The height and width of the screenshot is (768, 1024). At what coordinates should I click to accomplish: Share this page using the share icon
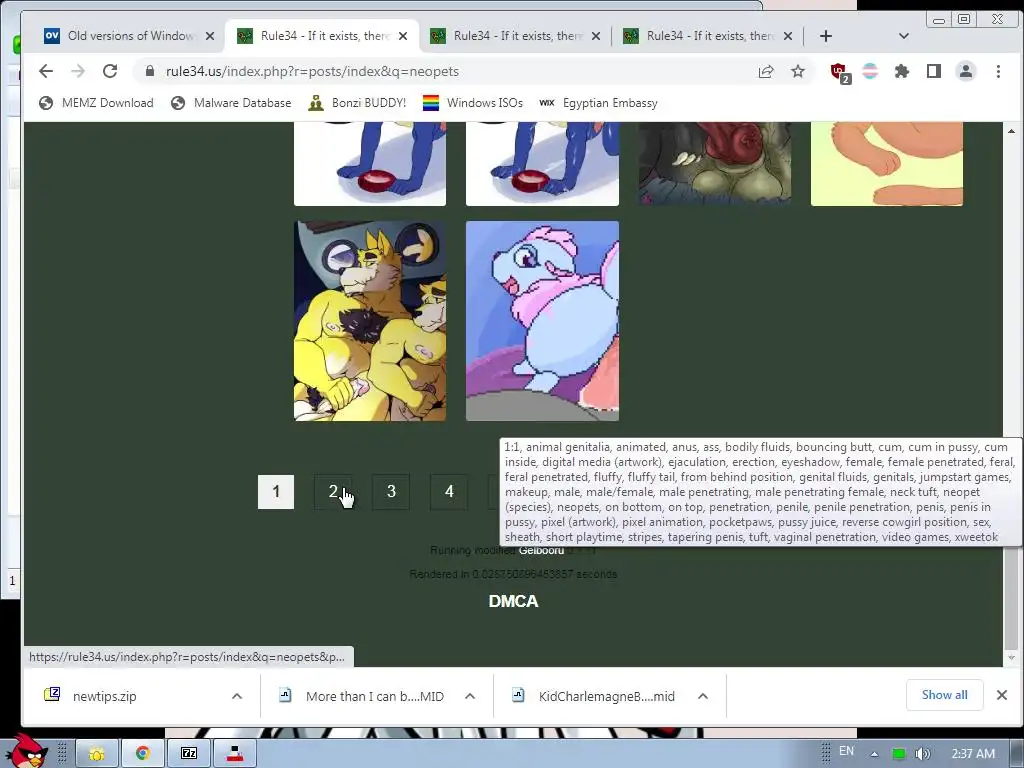[x=766, y=71]
